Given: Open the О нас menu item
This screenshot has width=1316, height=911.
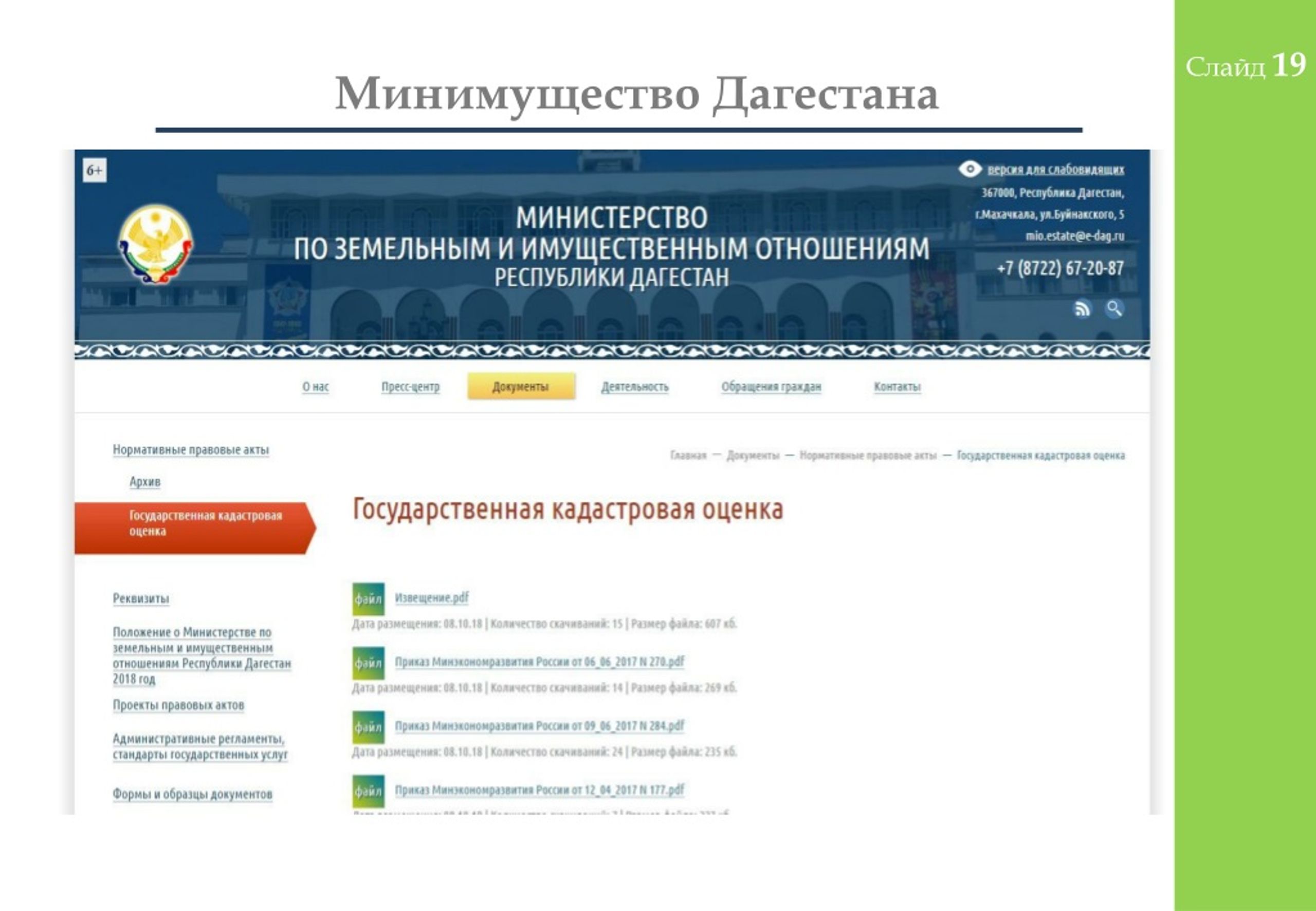Looking at the screenshot, I should [316, 387].
